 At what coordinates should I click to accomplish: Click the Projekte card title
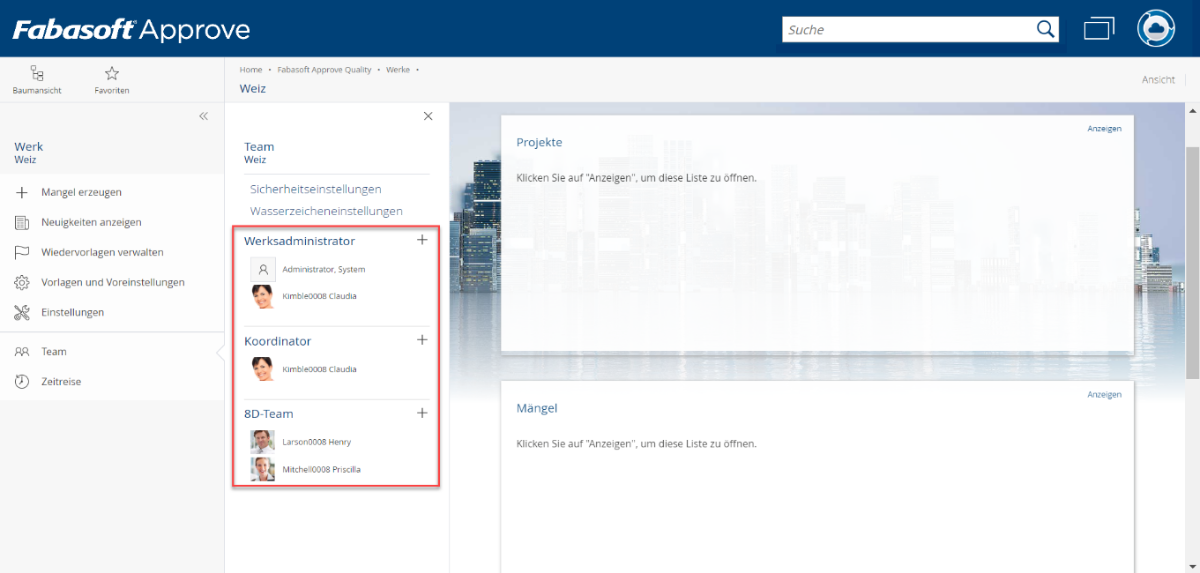539,142
